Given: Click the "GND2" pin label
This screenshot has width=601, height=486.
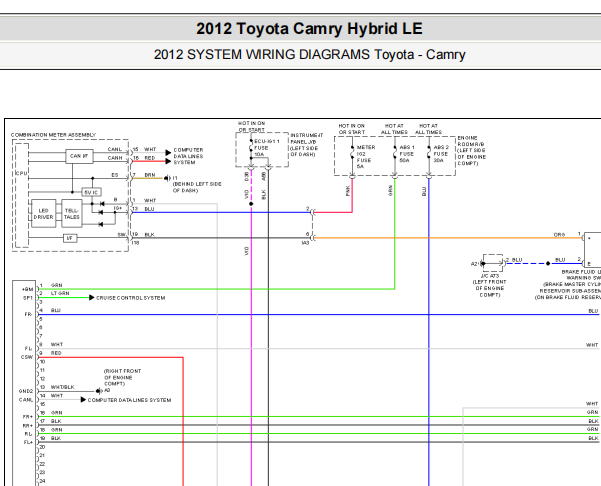Looking at the screenshot, I should pos(26,391).
